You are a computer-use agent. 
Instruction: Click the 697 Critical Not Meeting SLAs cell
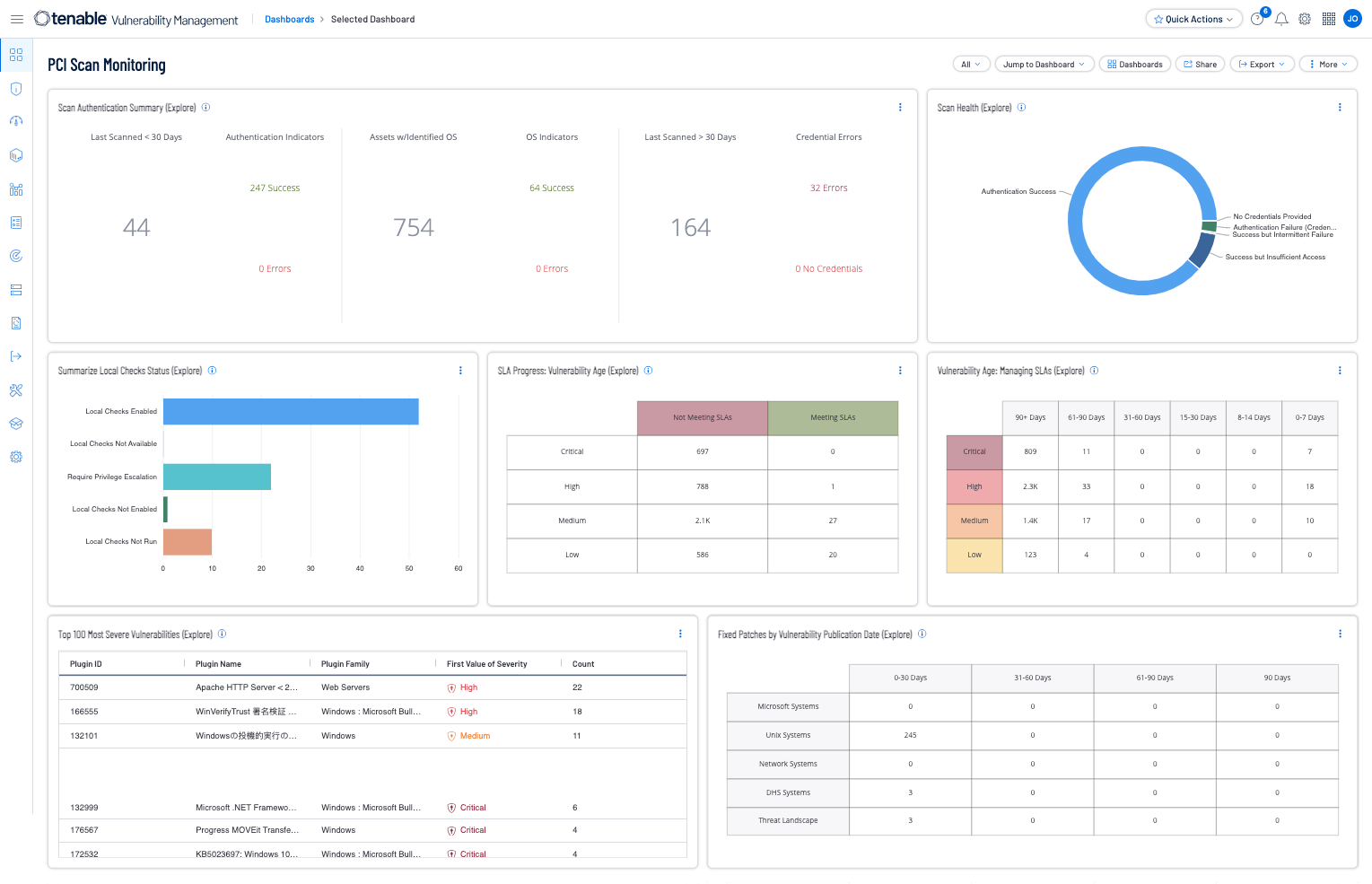[x=703, y=452]
